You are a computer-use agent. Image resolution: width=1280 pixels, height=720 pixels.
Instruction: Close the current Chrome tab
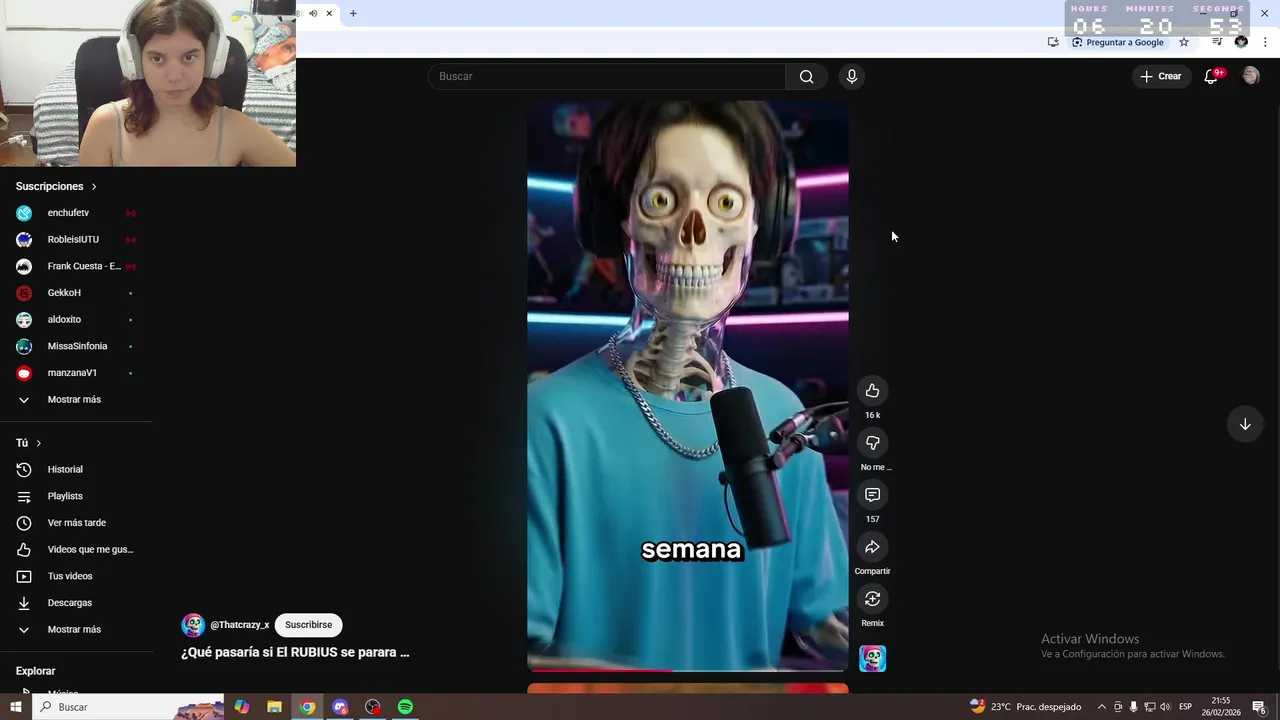click(329, 13)
